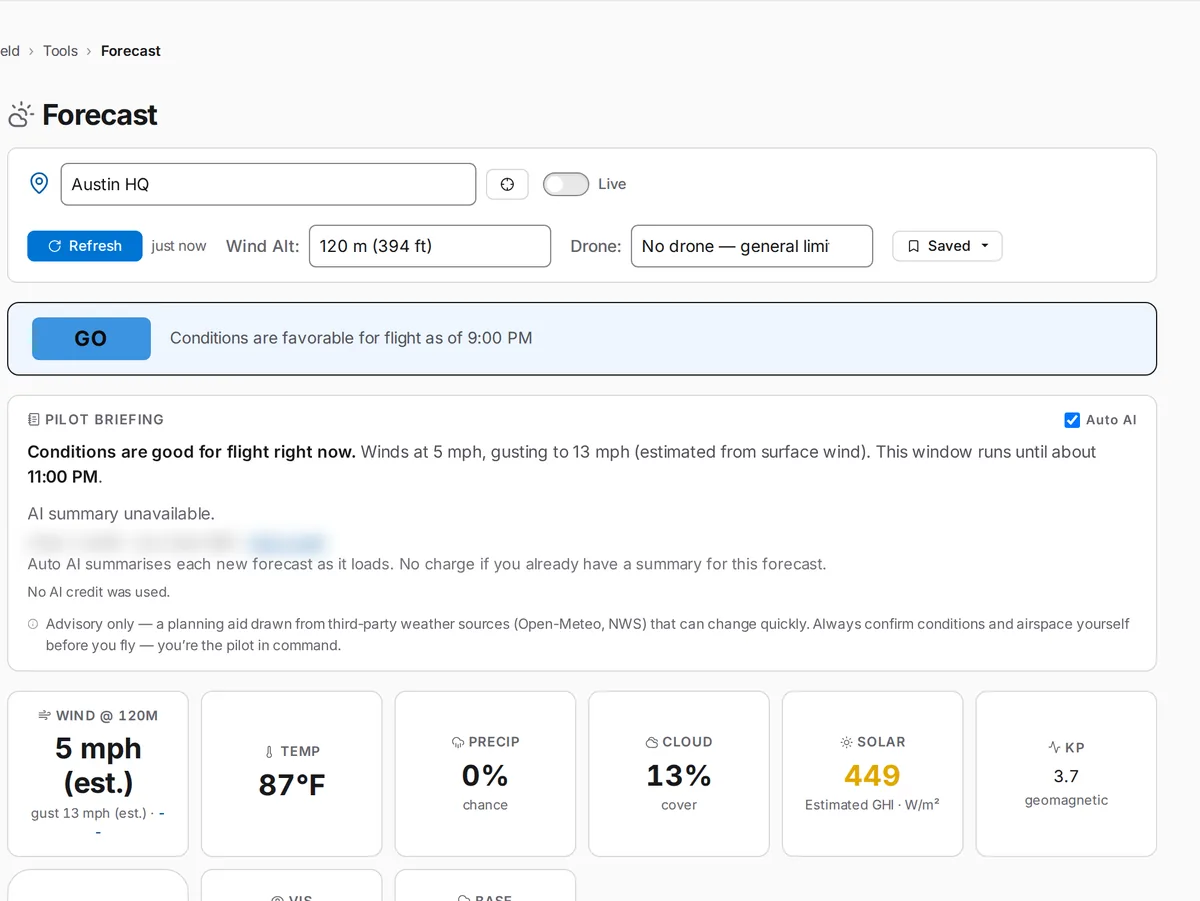Click the sun icon beside SOLAR
This screenshot has width=1200, height=901.
(846, 742)
